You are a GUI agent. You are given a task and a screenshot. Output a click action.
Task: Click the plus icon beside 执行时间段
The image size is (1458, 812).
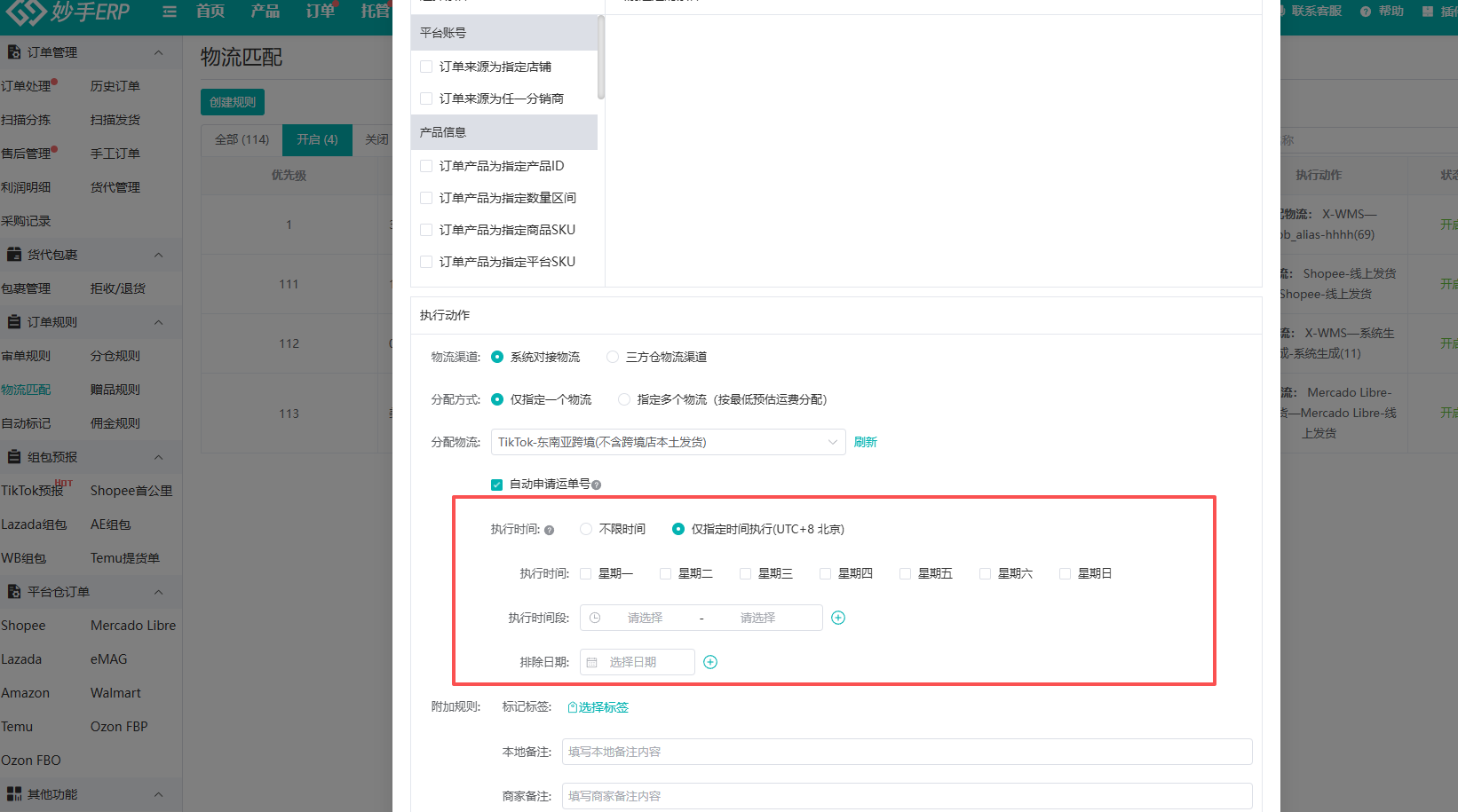[838, 618]
